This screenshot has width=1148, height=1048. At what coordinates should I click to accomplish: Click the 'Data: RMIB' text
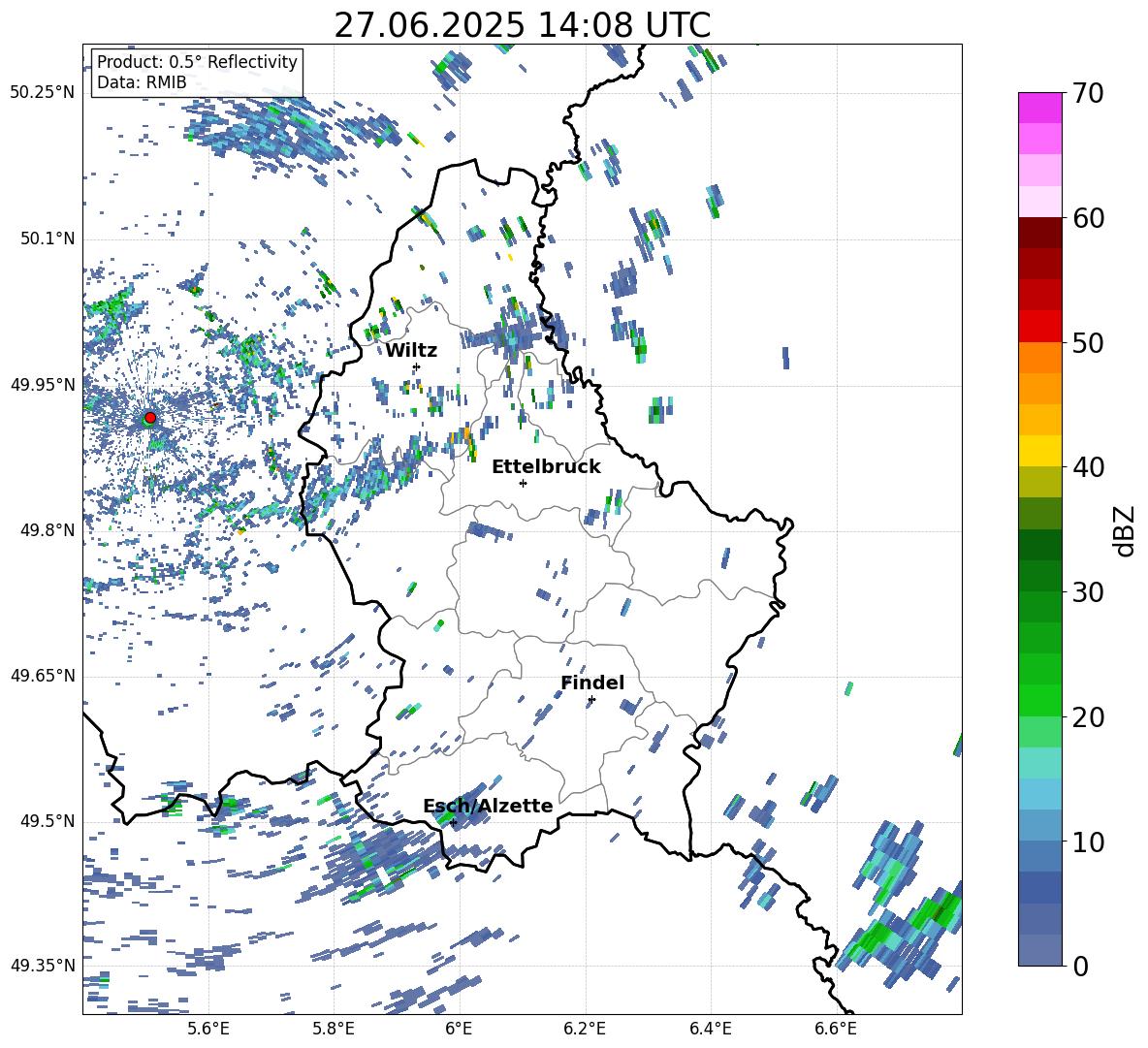142,82
